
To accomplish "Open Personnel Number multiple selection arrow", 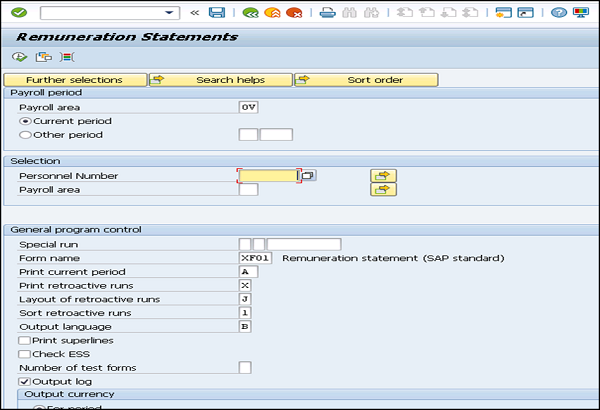I will tap(383, 176).
